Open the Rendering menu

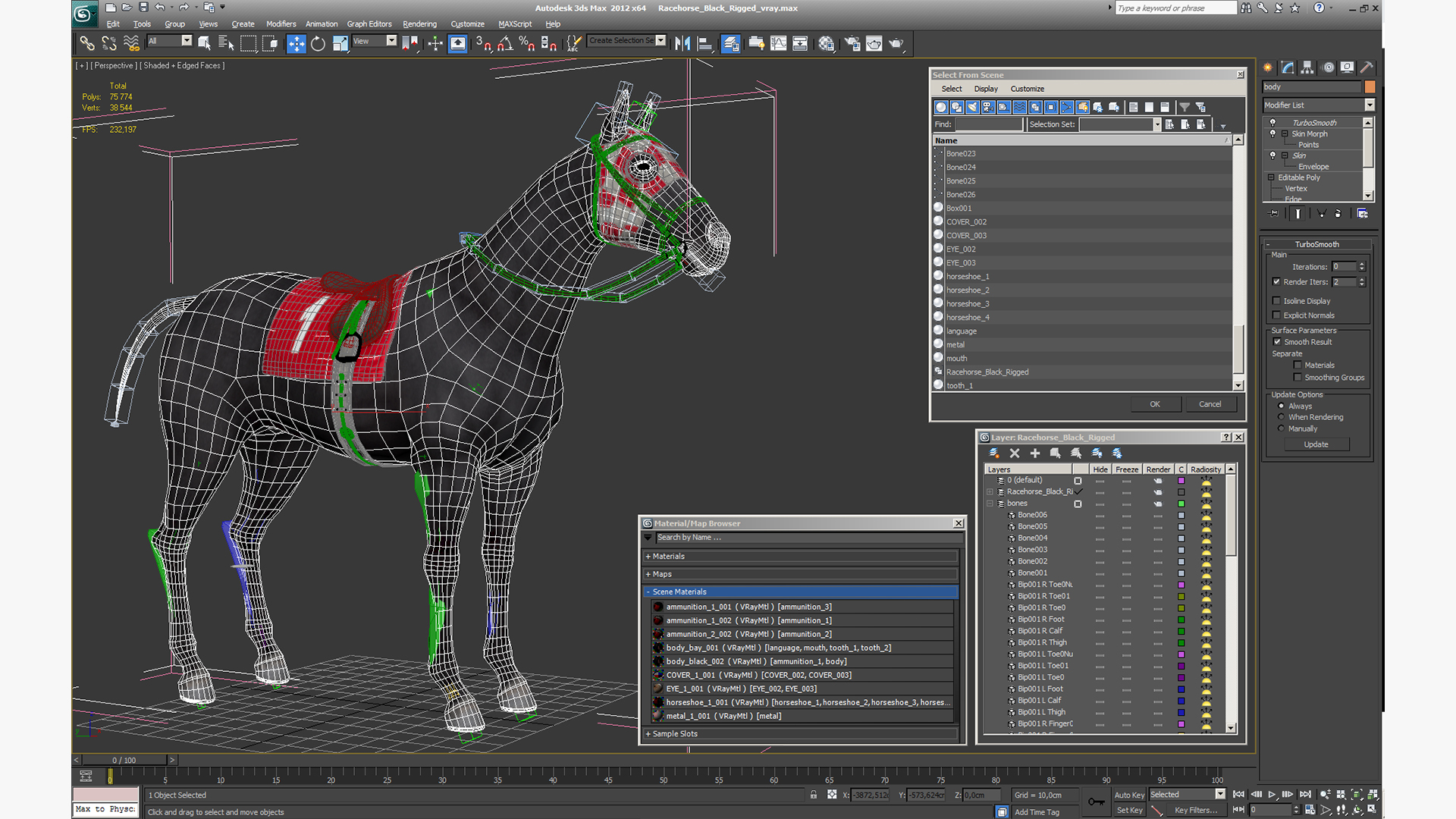[x=419, y=24]
